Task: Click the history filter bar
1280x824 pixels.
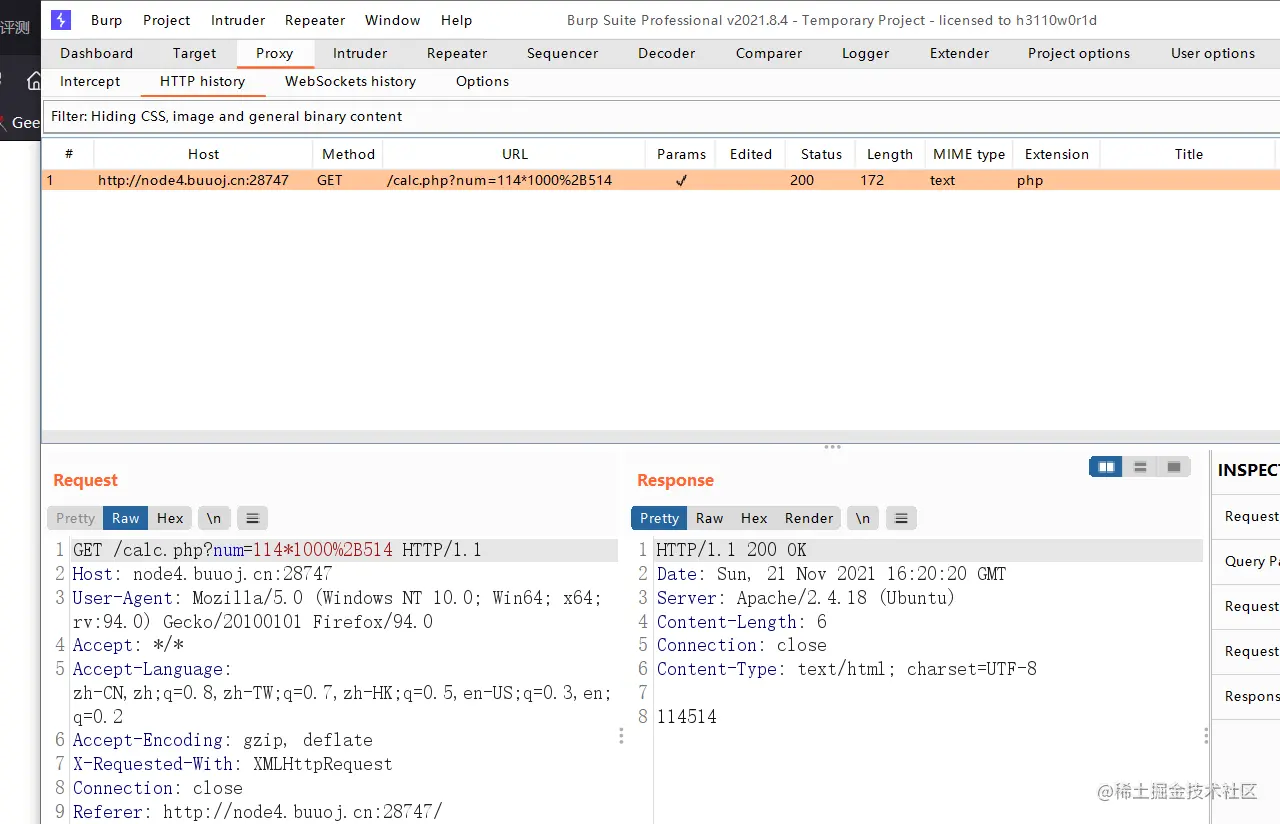Action: (662, 116)
